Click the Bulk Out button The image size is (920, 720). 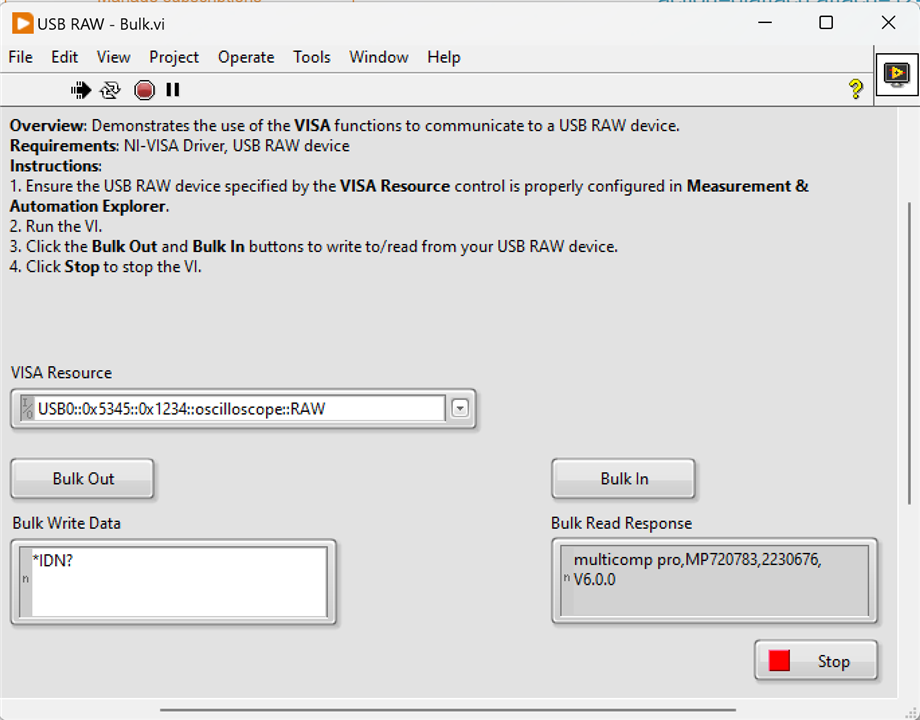pyautogui.click(x=83, y=479)
